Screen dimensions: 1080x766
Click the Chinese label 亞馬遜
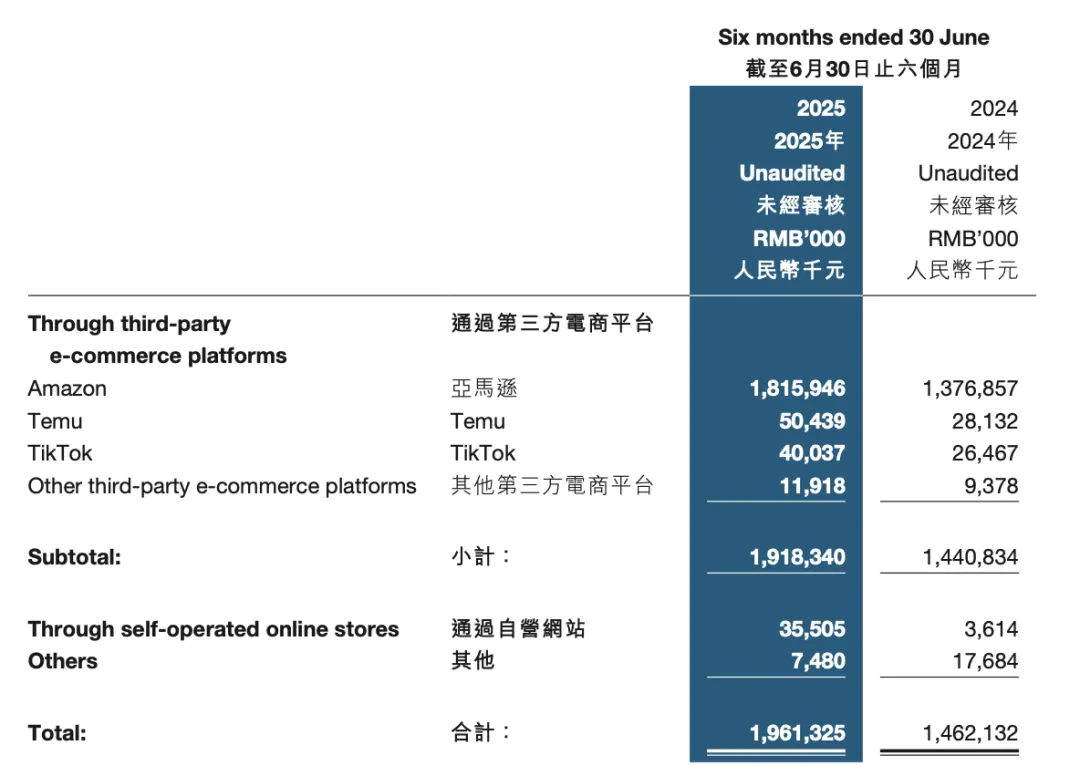(x=484, y=389)
